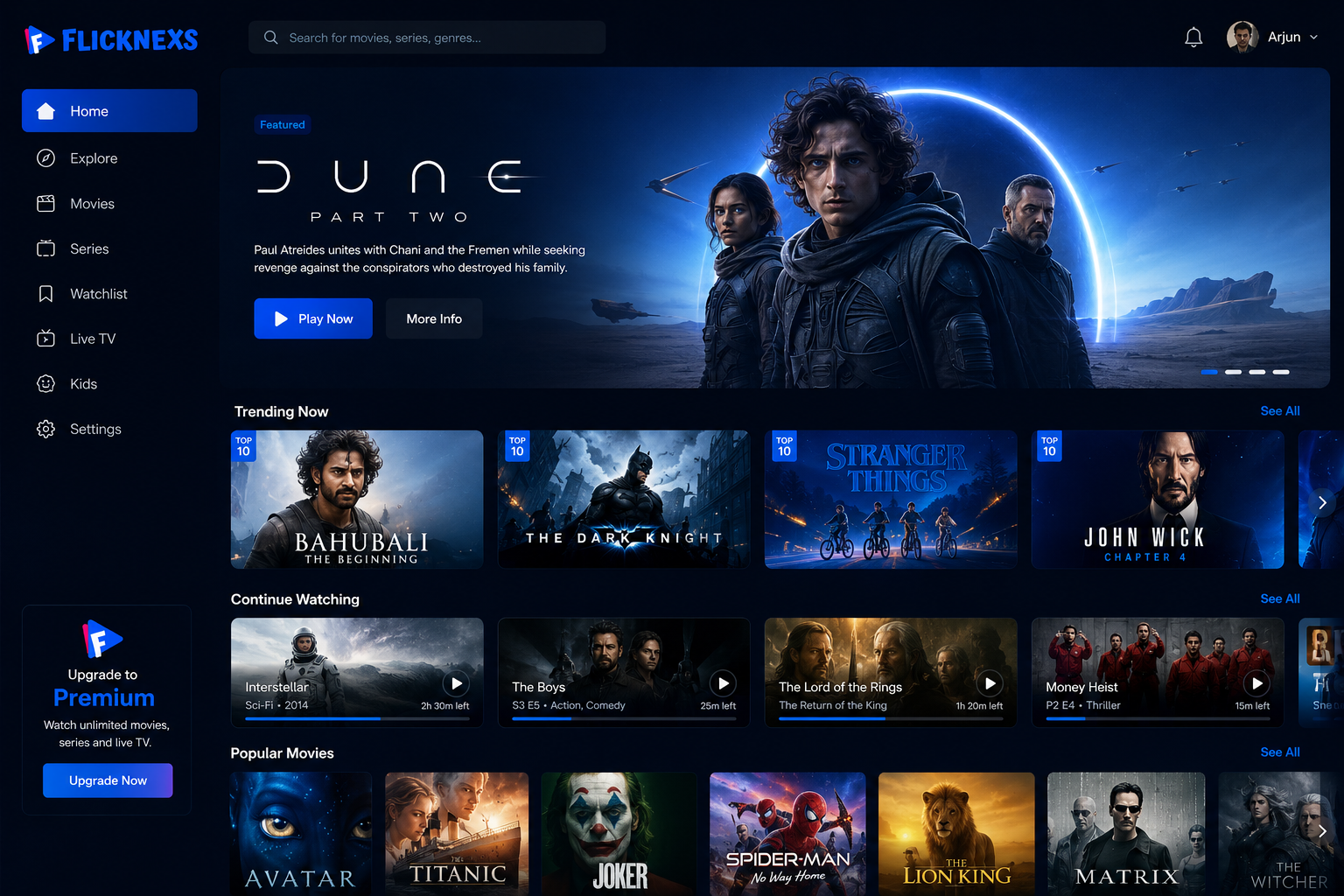
Task: Advance the Trending Now carousel arrow
Action: 1322,502
